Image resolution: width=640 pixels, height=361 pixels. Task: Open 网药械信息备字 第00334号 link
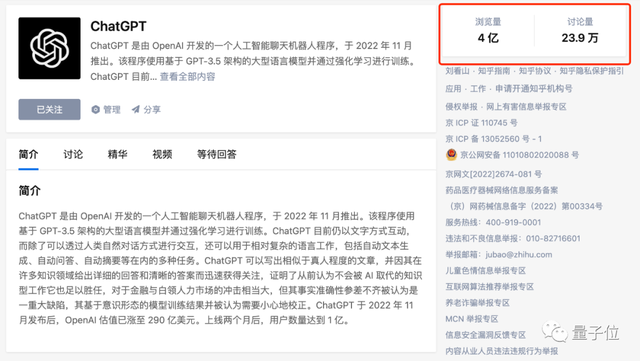(x=525, y=206)
